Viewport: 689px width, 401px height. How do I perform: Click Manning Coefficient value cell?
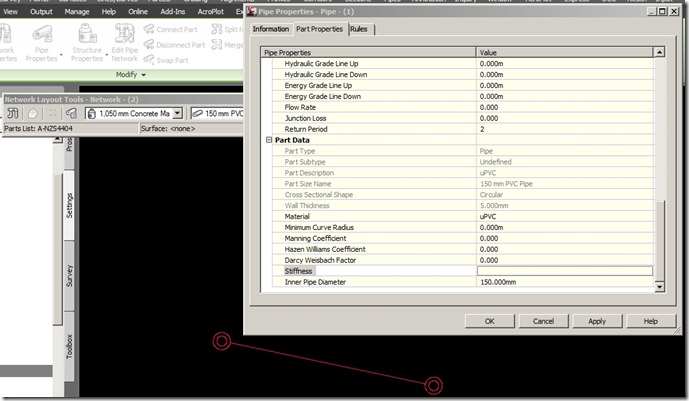point(565,238)
